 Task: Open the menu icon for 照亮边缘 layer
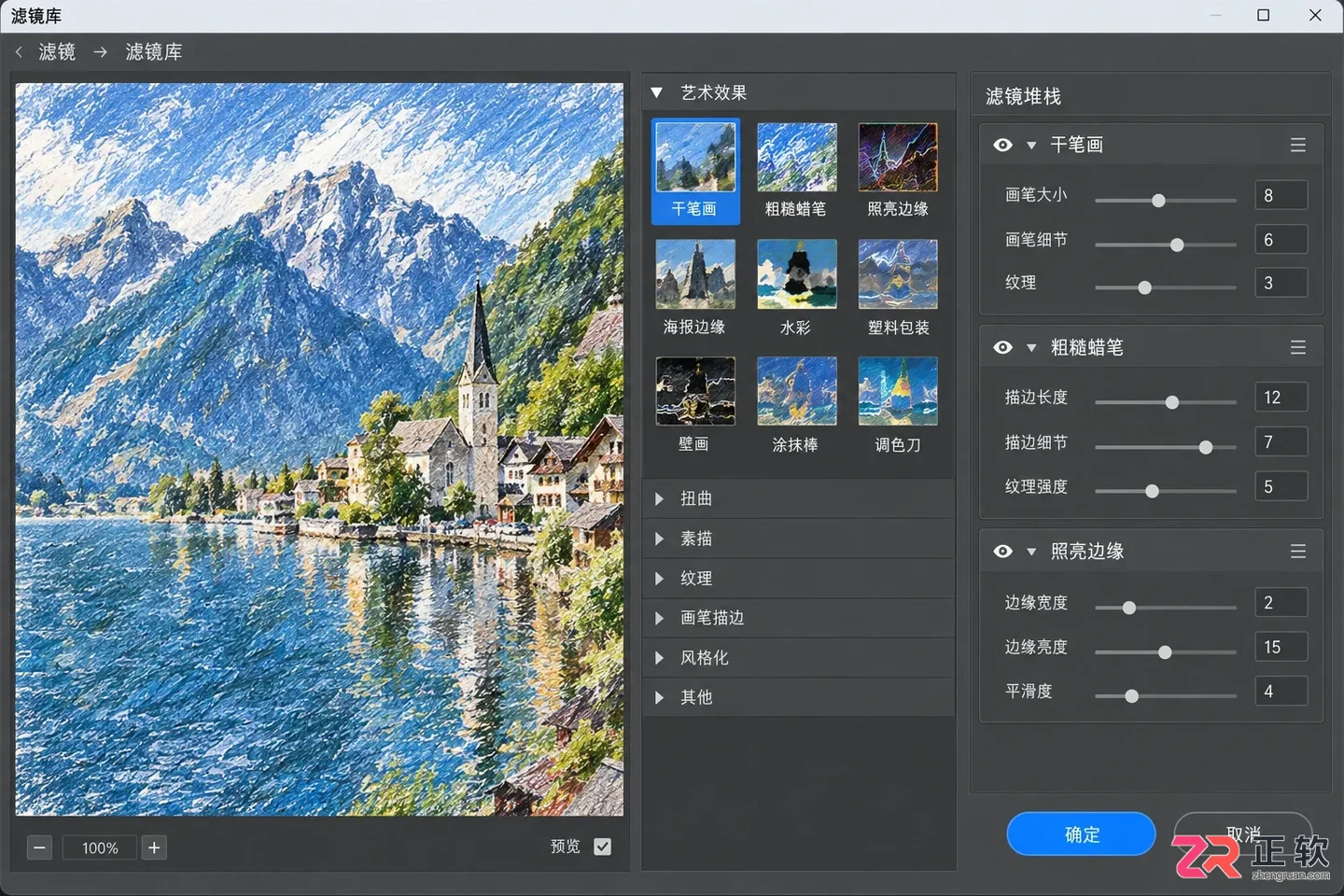(1297, 552)
